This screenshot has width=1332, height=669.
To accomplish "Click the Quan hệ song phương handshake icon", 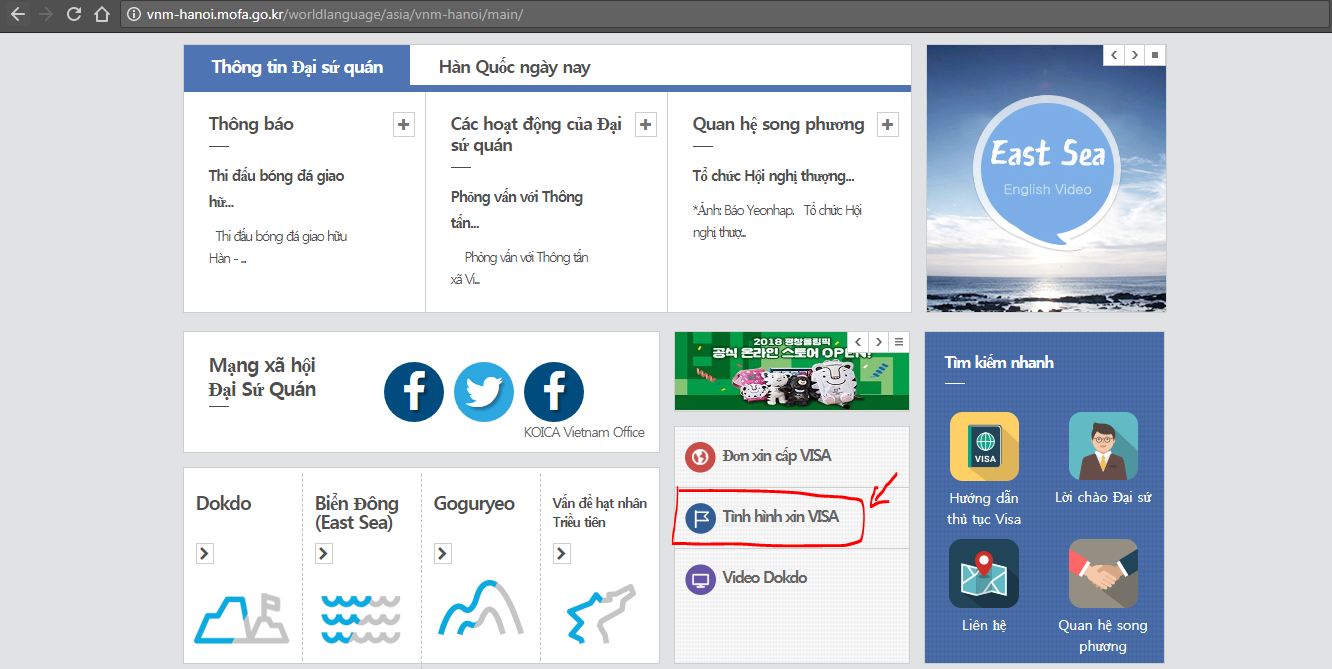I will click(1103, 573).
